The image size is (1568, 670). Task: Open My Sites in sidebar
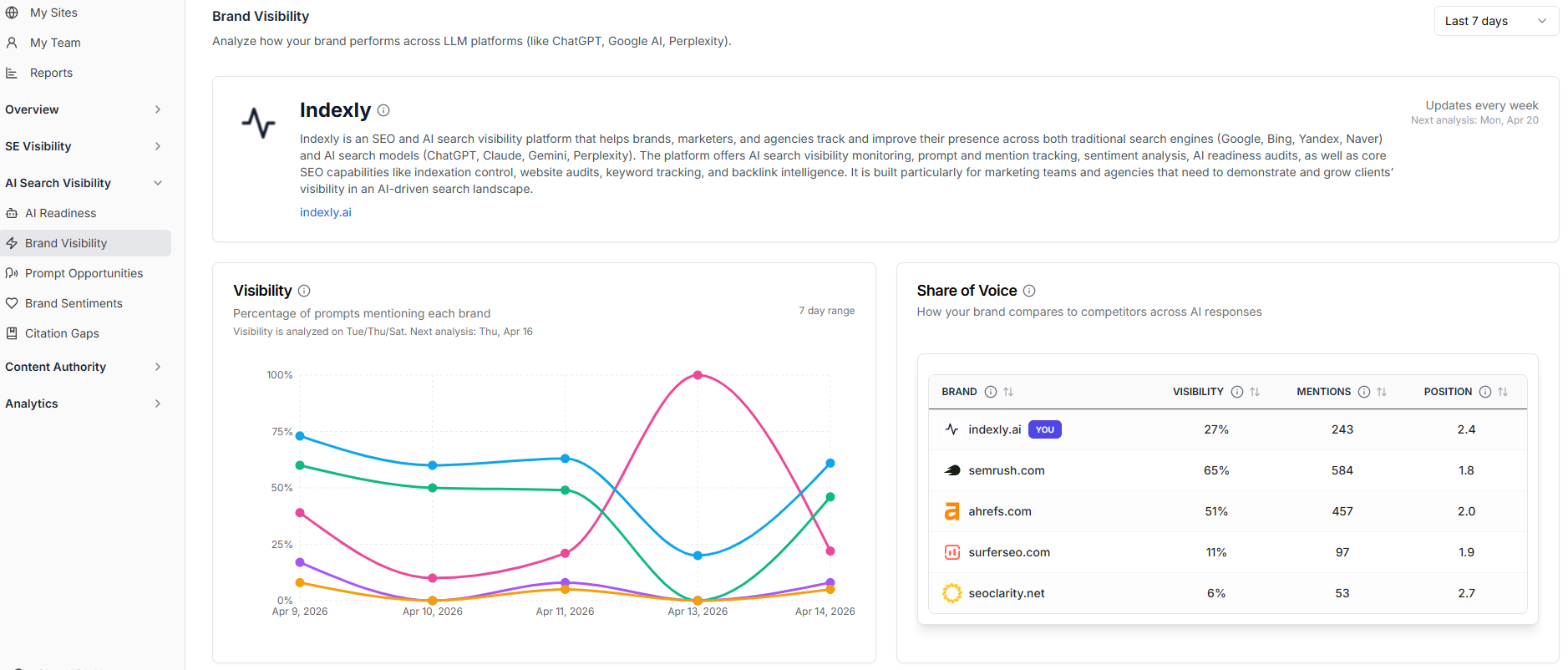pyautogui.click(x=53, y=13)
